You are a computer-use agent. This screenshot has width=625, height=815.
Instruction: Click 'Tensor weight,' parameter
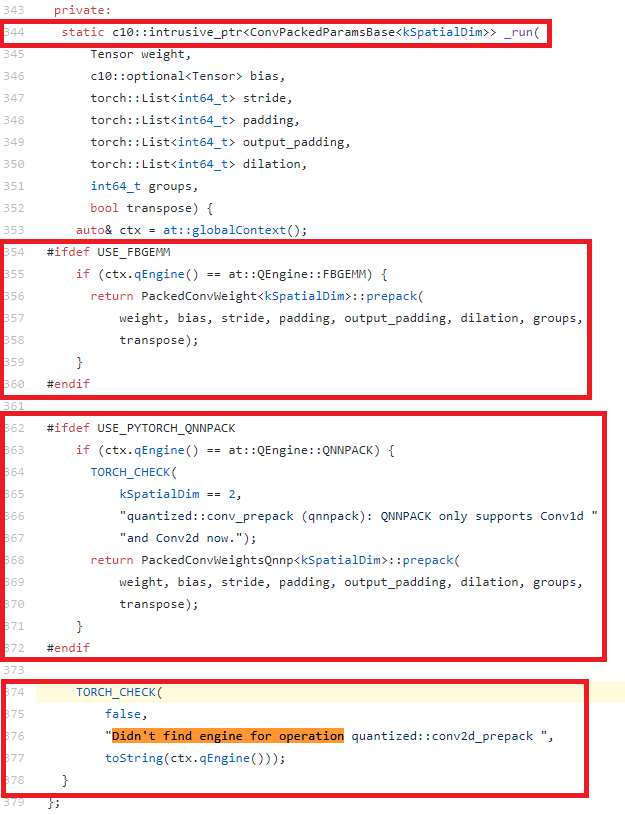pos(141,54)
